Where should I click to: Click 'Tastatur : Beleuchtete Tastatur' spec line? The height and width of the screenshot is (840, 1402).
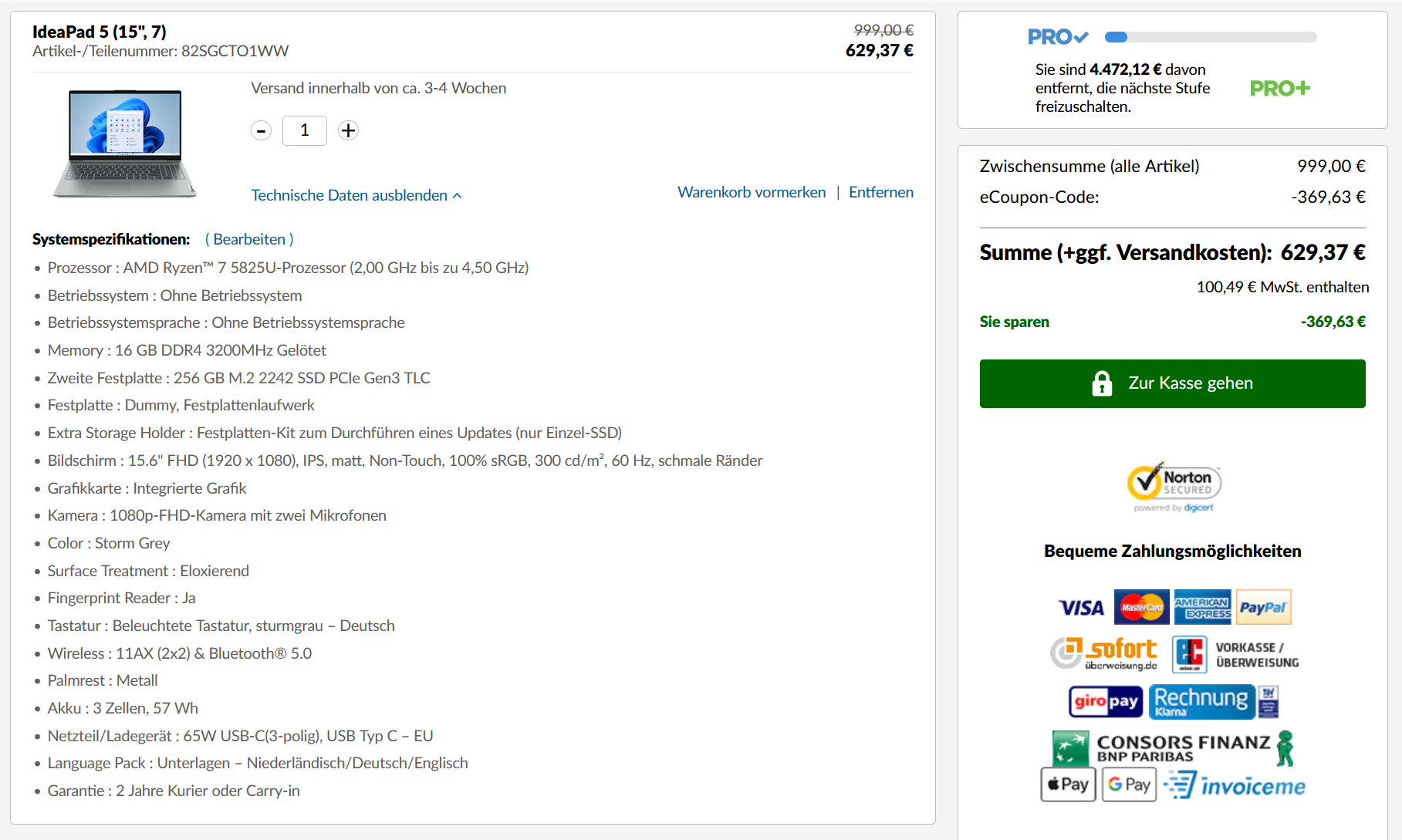coord(221,626)
